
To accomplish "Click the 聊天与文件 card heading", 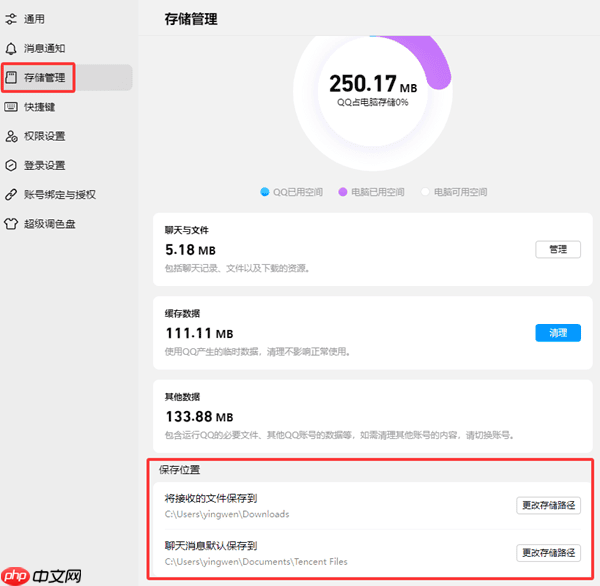I will [186, 230].
